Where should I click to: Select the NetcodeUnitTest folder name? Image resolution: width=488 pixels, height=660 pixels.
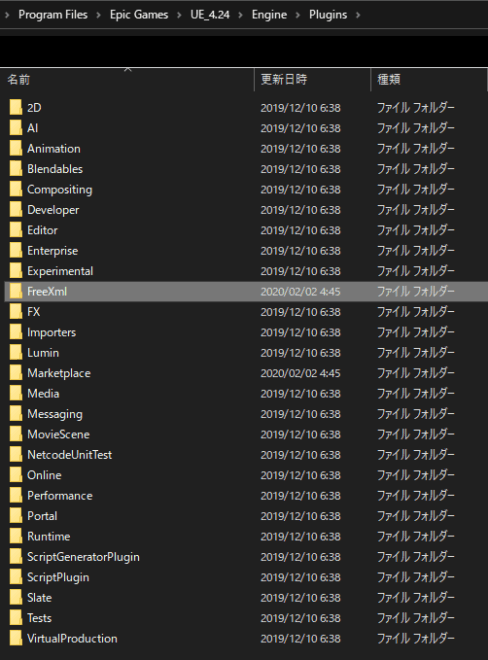69,455
